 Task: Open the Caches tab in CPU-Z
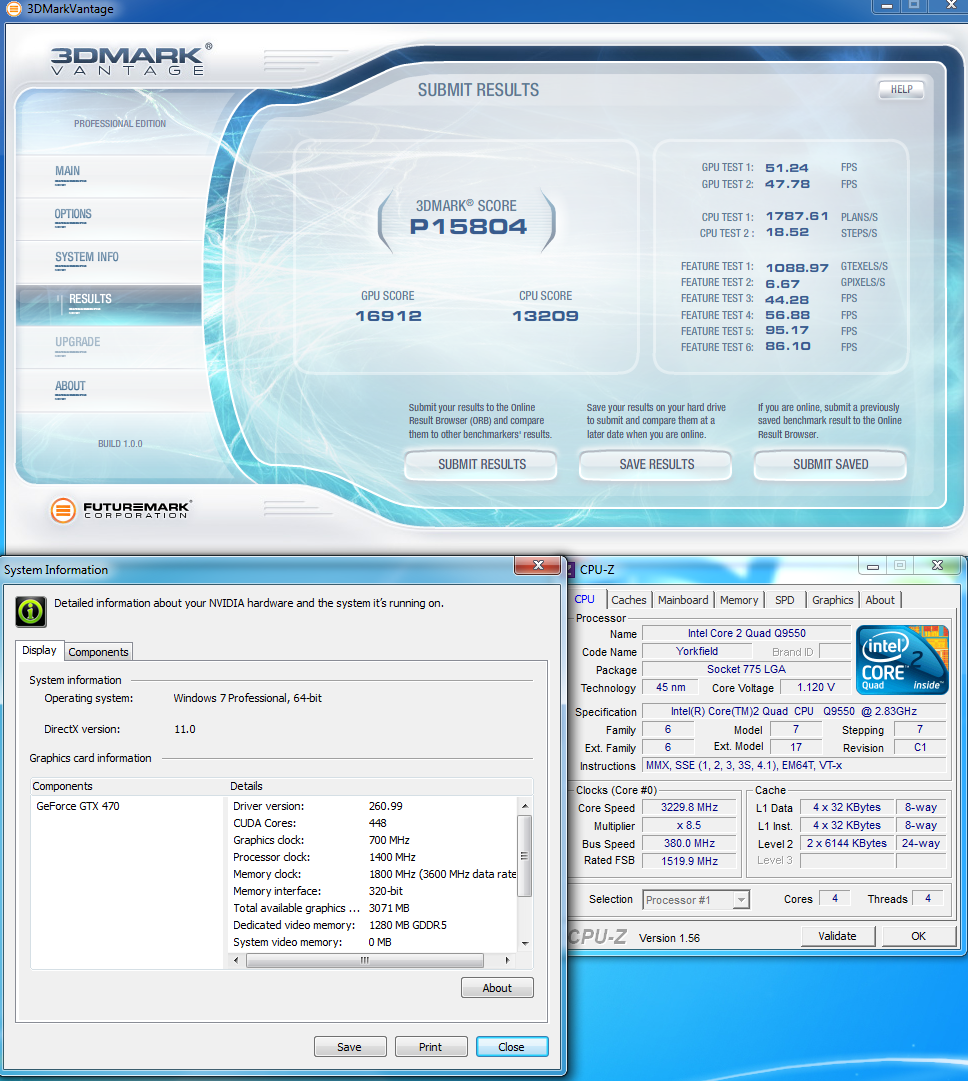[629, 600]
